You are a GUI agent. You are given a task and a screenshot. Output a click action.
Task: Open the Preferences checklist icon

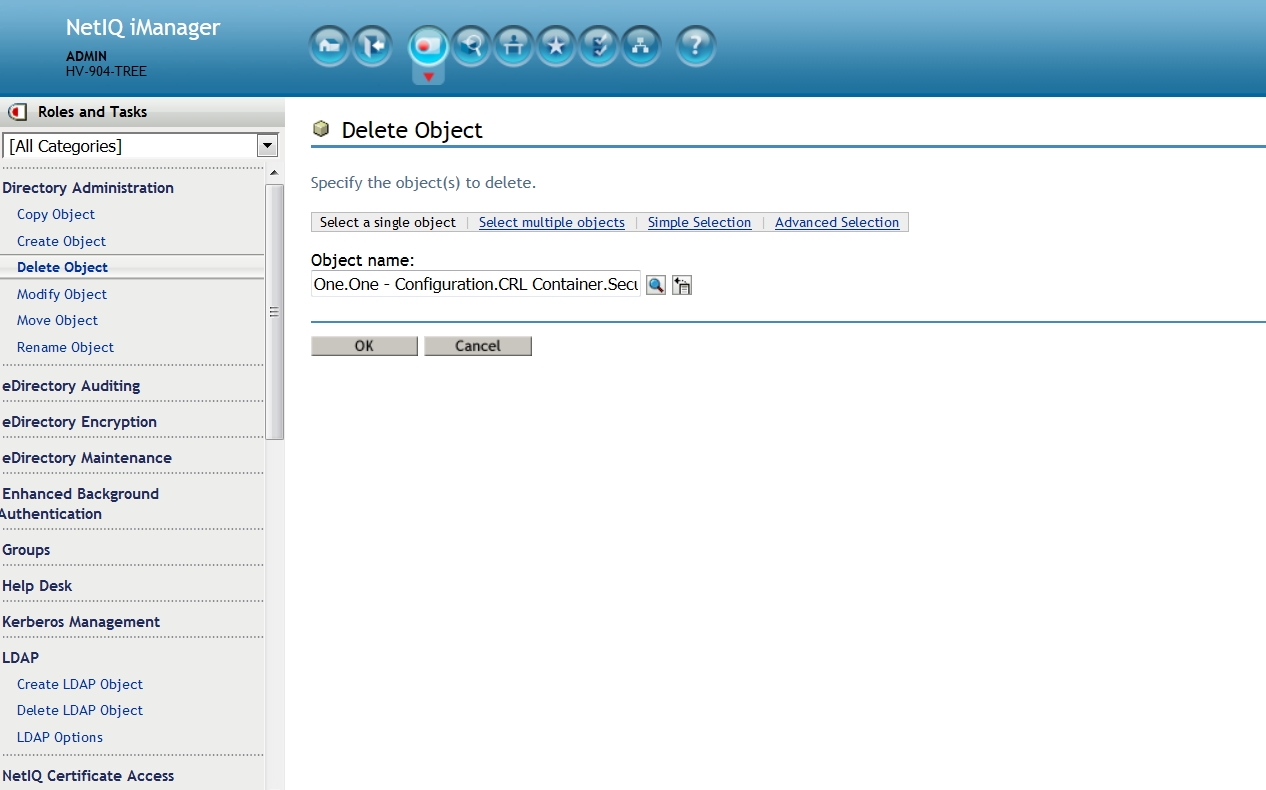598,46
